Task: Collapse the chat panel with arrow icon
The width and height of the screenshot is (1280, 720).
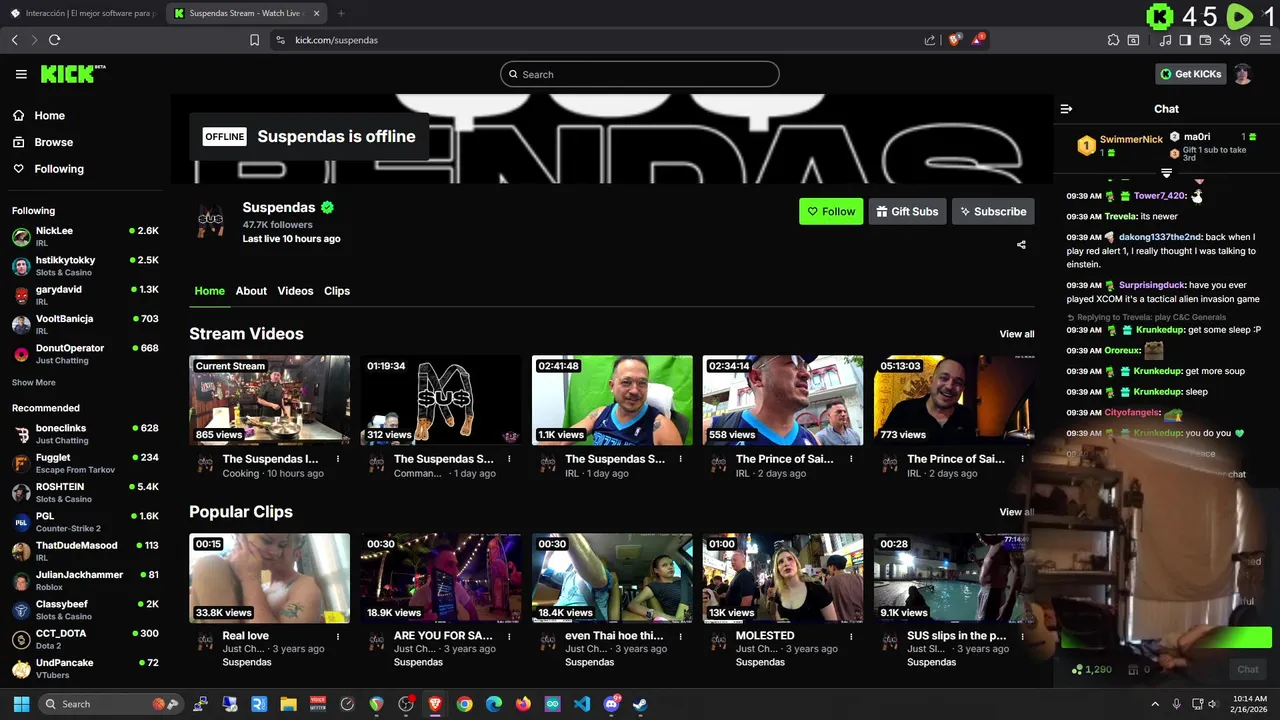Action: coord(1066,109)
